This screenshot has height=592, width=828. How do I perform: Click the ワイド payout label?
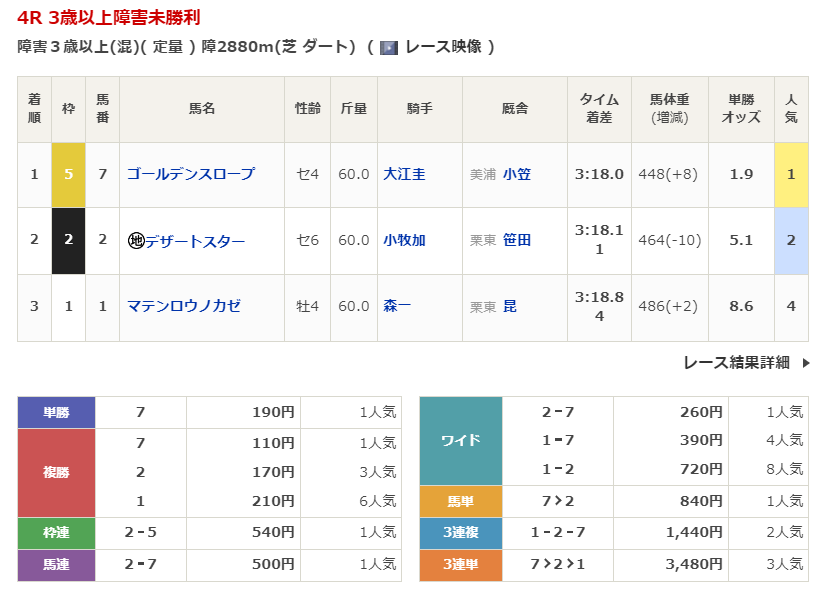(460, 440)
